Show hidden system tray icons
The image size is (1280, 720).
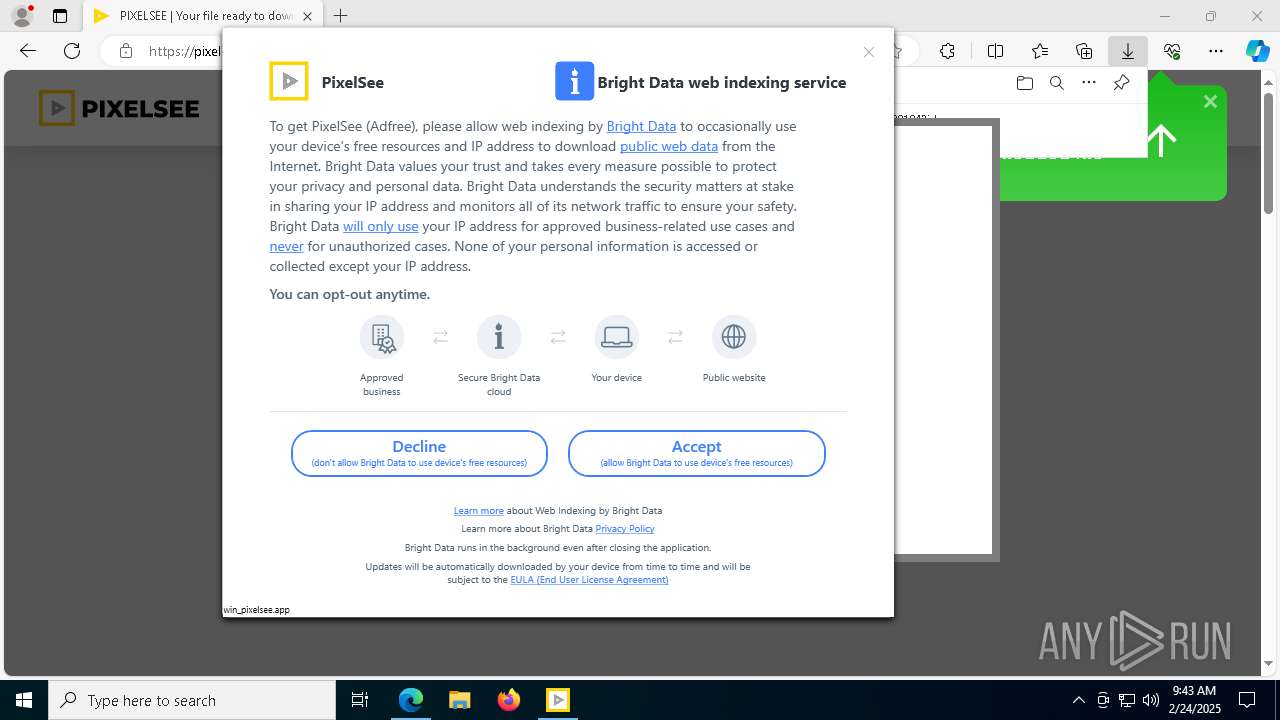(1078, 700)
